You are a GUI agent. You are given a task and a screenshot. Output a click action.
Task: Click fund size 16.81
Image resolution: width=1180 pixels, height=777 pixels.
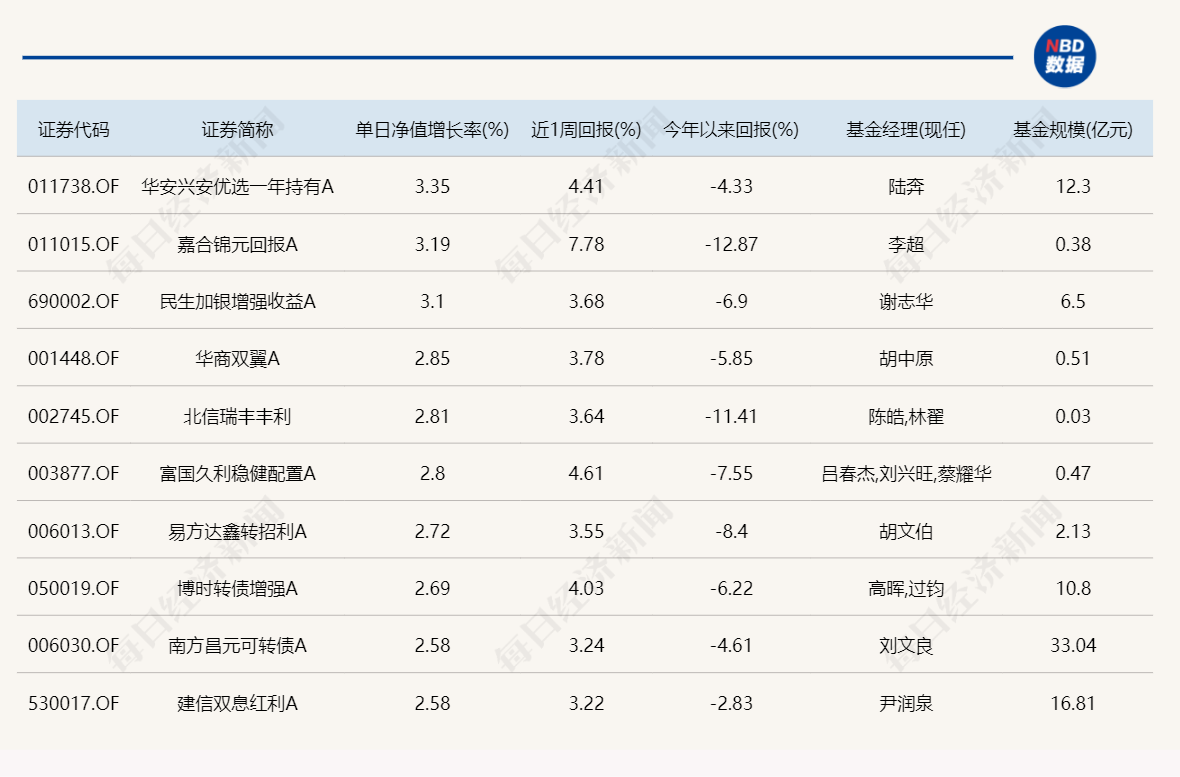(1072, 704)
